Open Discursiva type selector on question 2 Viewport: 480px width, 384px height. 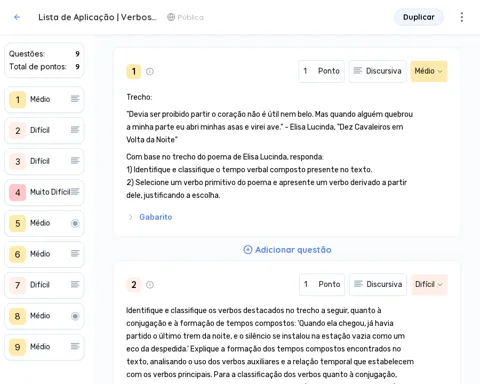378,284
